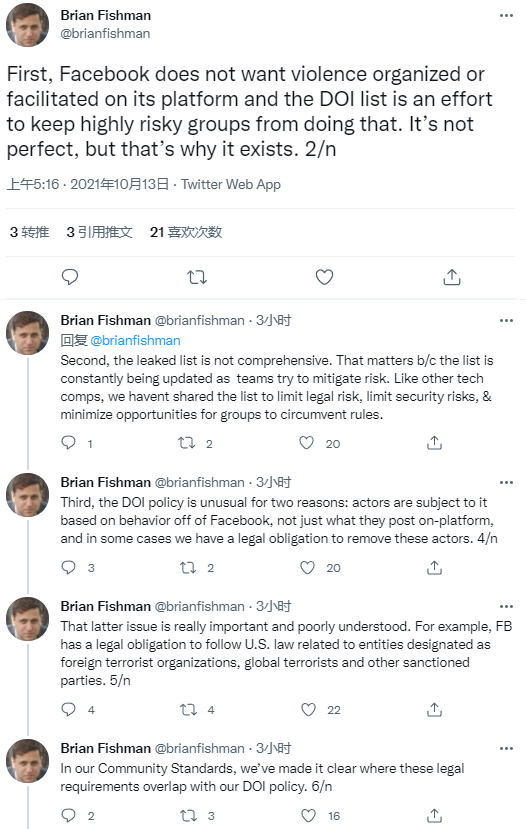The height and width of the screenshot is (829, 526).
Task: Open more options on the 6/n tweet
Action: tap(506, 748)
